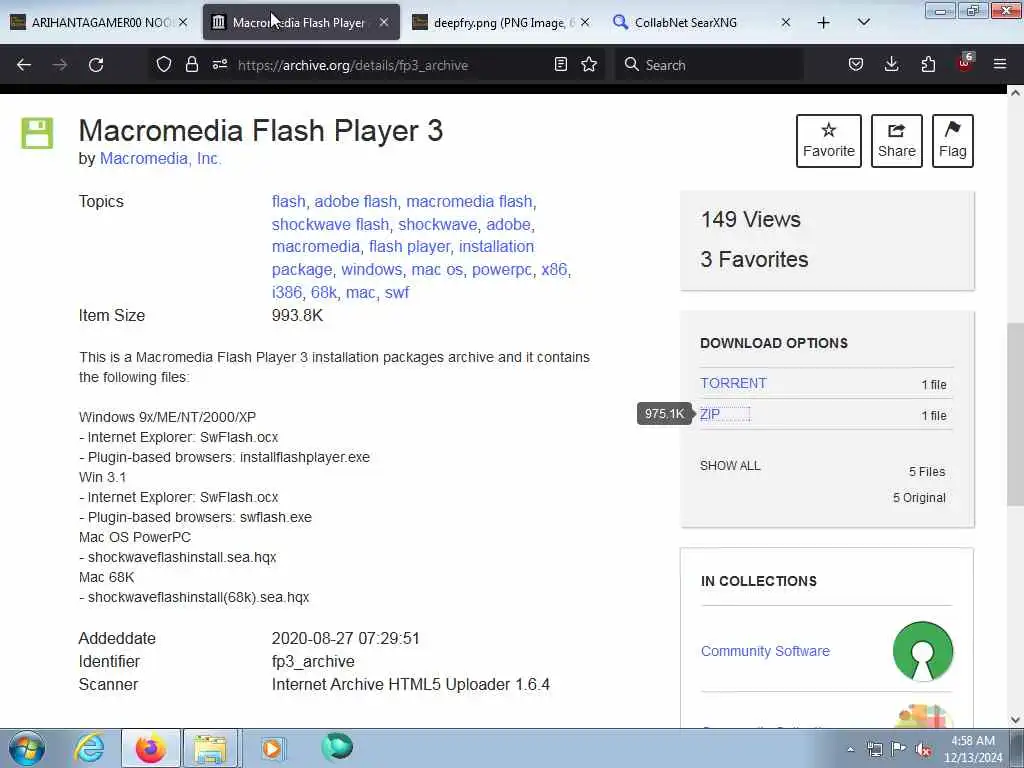Open site permissions icon in address bar
The height and width of the screenshot is (768, 1024).
(x=219, y=64)
